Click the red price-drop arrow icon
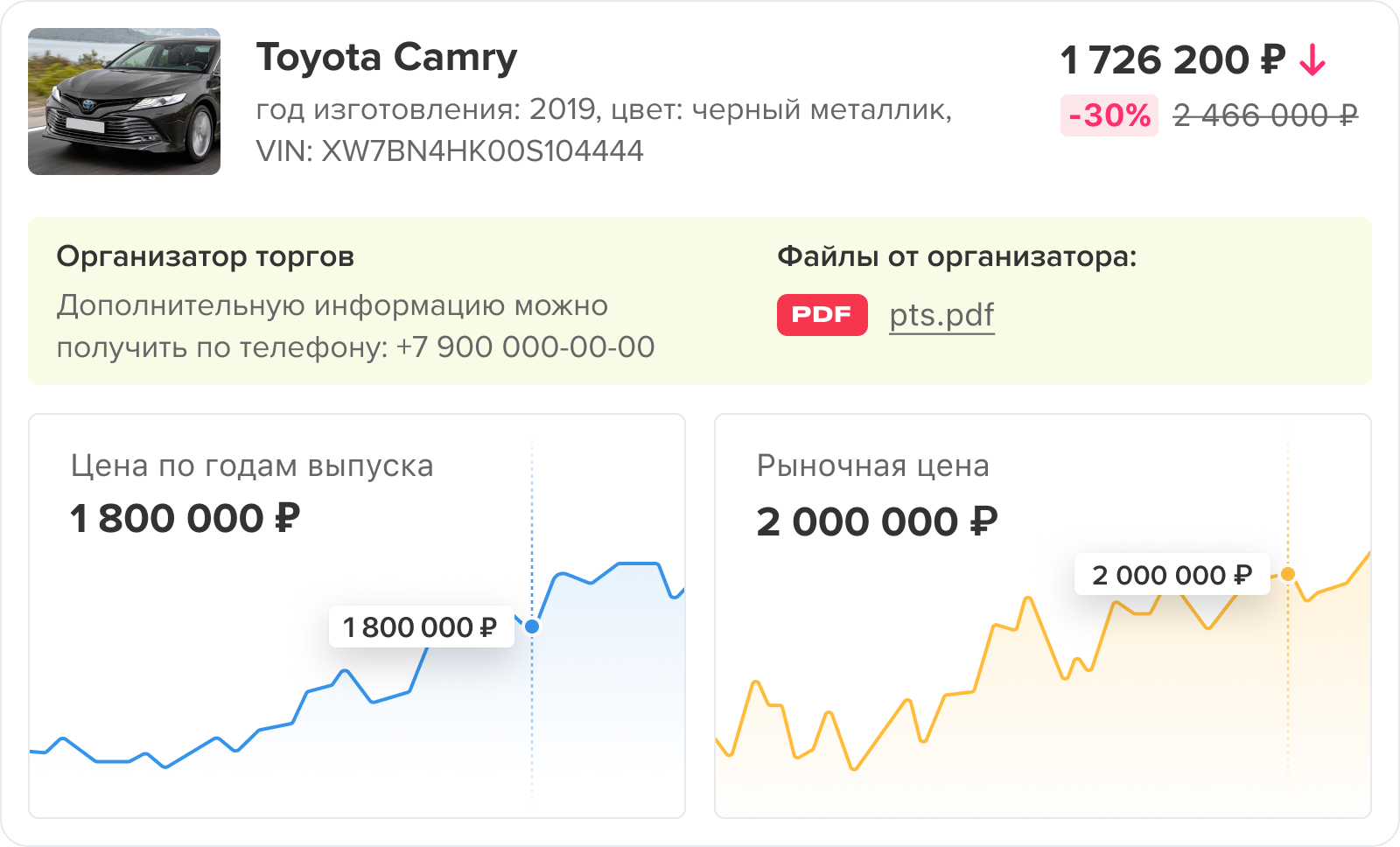The width and height of the screenshot is (1400, 847). [1312, 60]
